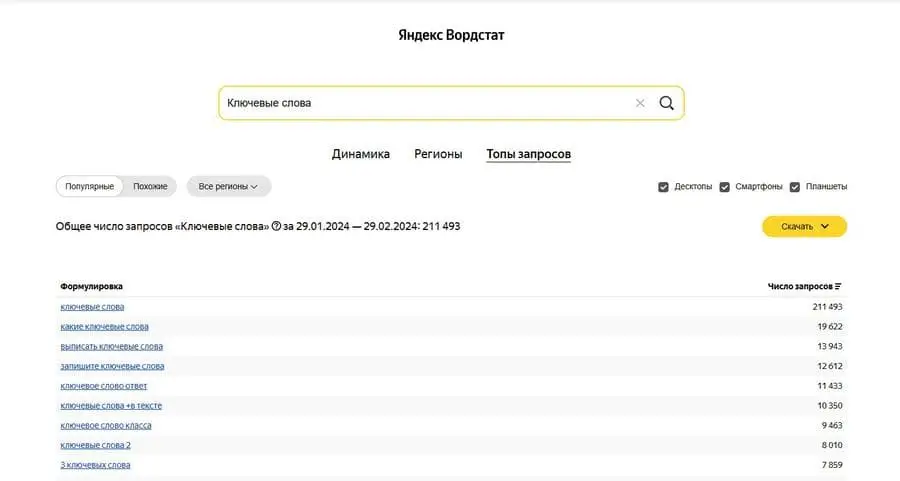The image size is (900, 481).
Task: Select the count value 11 433
Action: pyautogui.click(x=830, y=386)
